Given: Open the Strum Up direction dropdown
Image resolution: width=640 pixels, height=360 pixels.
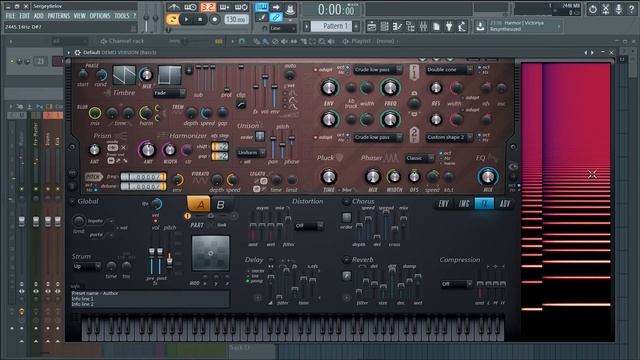Looking at the screenshot, I should click(87, 267).
